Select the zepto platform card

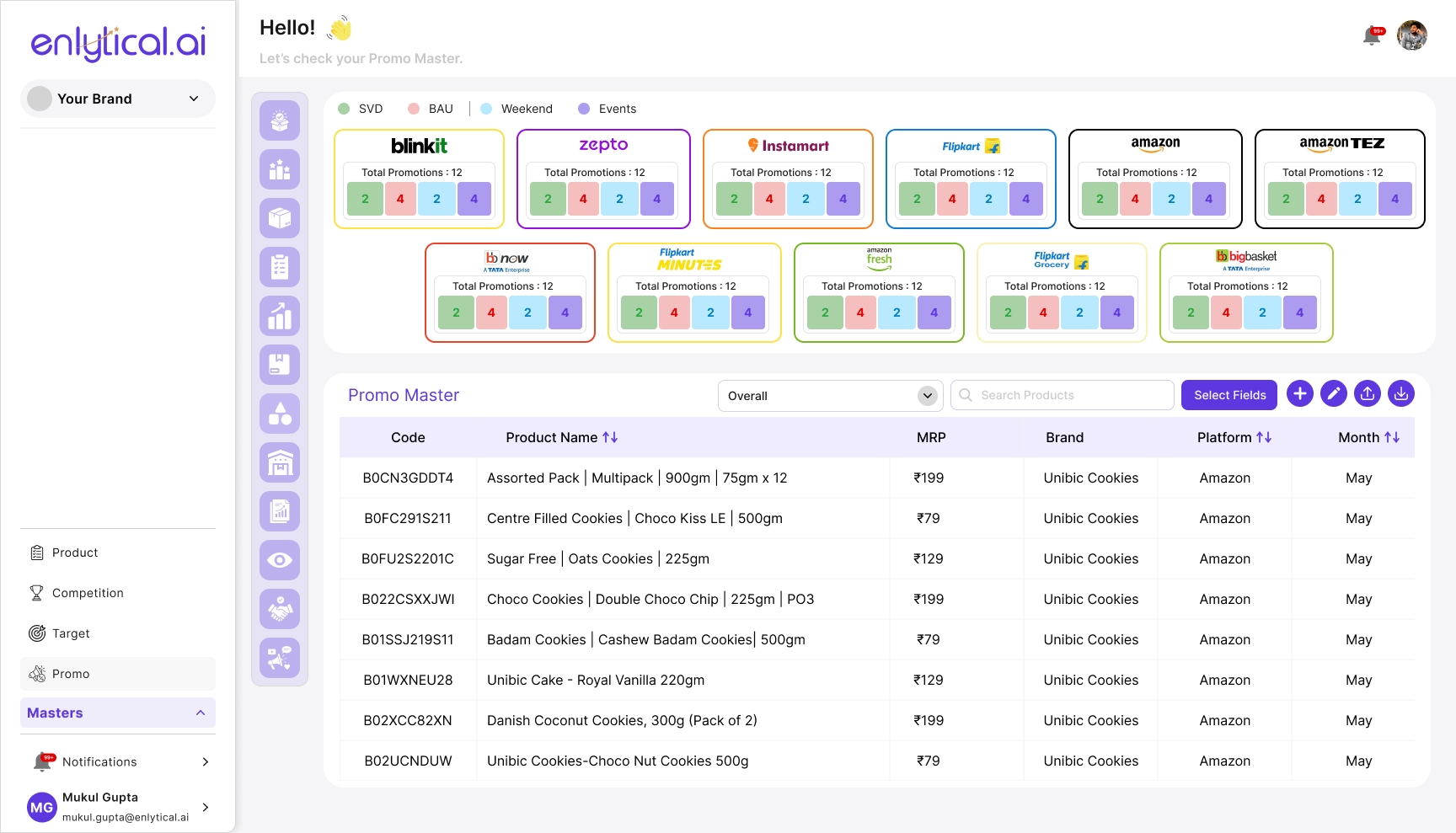click(x=603, y=179)
